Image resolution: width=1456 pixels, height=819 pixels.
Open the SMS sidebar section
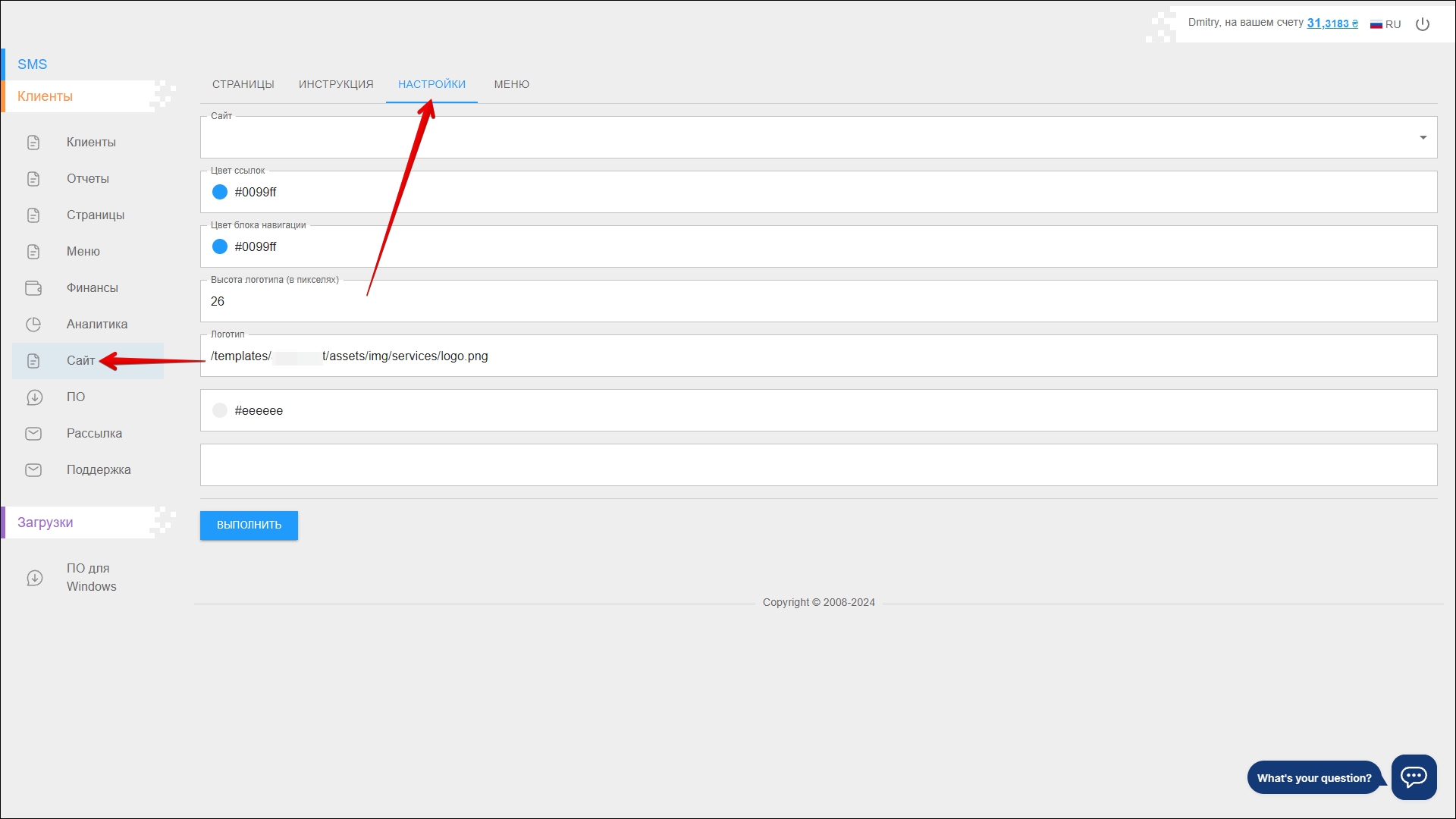tap(33, 64)
